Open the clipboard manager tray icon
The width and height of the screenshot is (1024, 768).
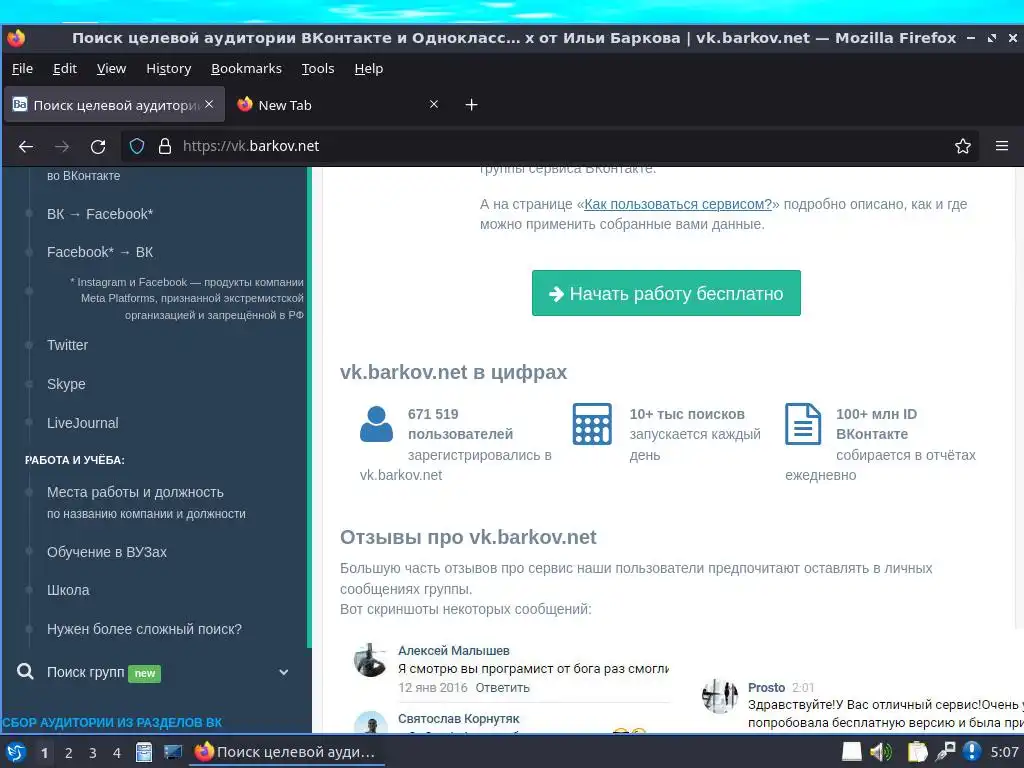(x=917, y=752)
